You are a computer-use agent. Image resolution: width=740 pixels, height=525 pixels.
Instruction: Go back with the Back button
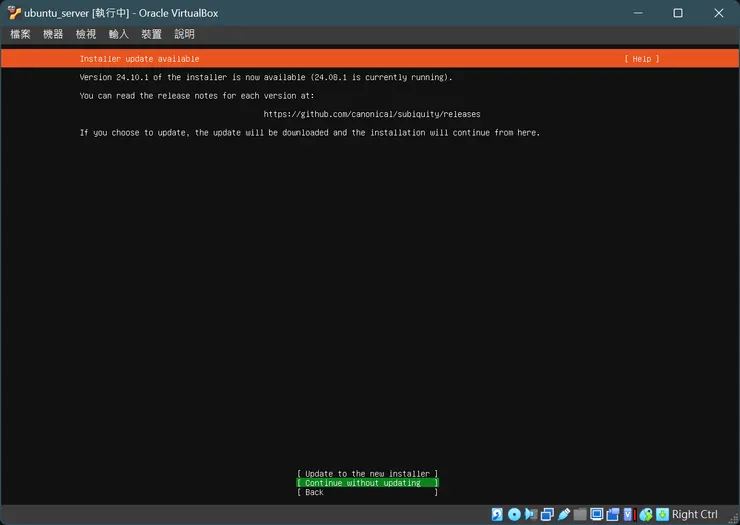coord(367,492)
